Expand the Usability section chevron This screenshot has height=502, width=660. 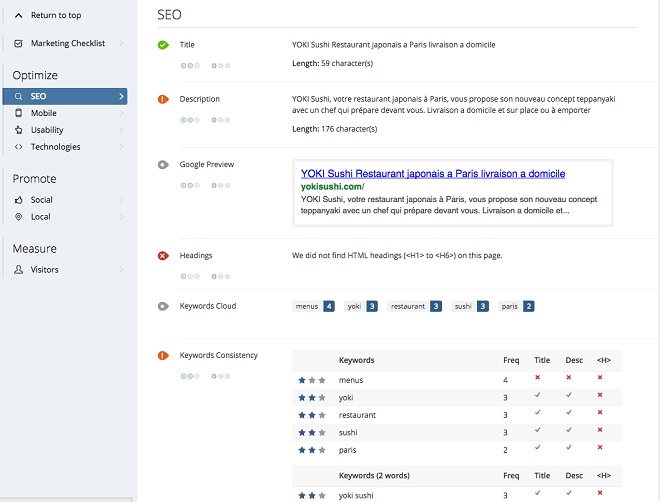tap(121, 130)
